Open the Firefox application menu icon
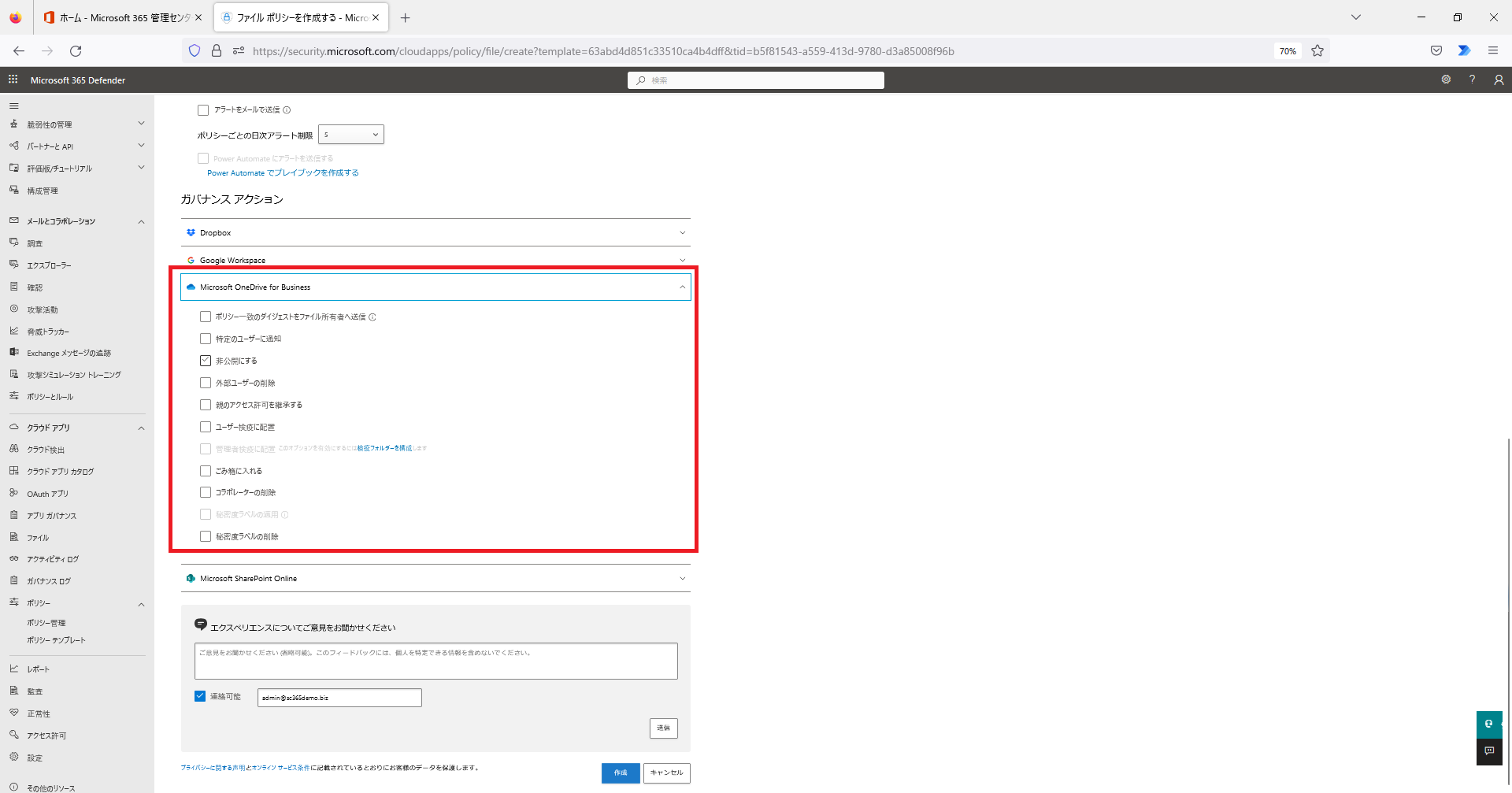This screenshot has width=1512, height=793. coord(1492,51)
